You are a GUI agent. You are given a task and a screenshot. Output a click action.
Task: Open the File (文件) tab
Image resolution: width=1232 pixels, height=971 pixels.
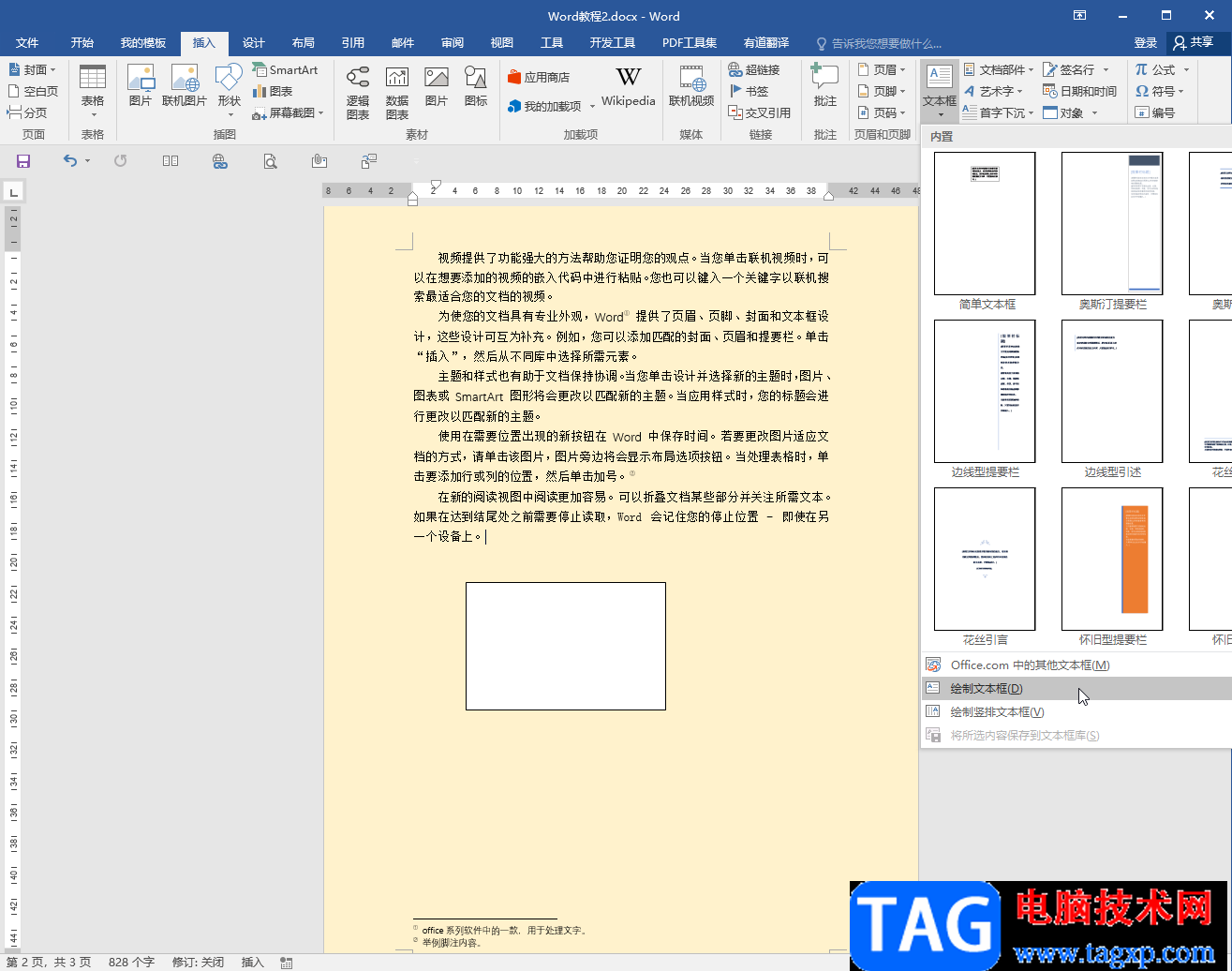point(27,43)
